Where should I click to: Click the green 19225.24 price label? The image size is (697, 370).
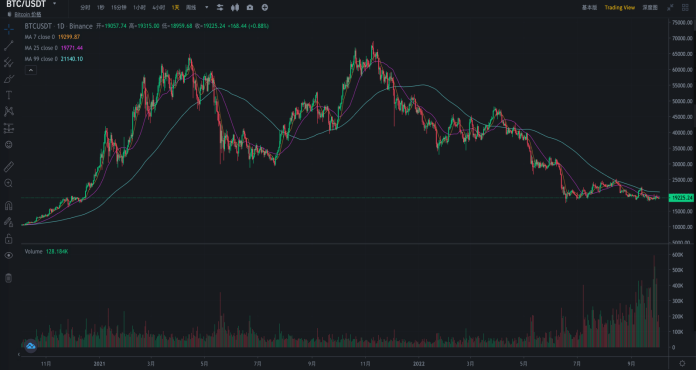pyautogui.click(x=681, y=198)
